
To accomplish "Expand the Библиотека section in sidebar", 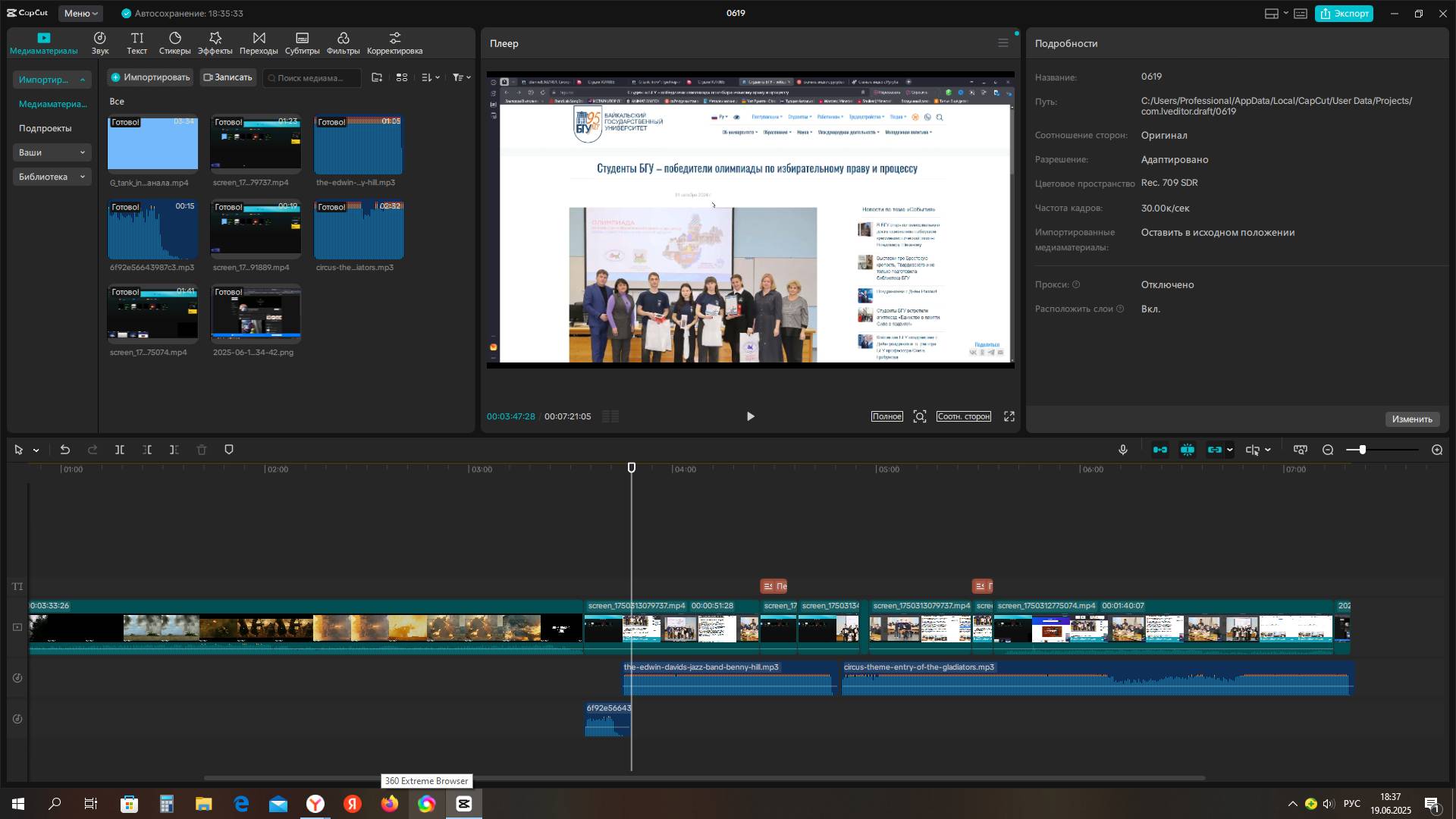I will pos(52,177).
